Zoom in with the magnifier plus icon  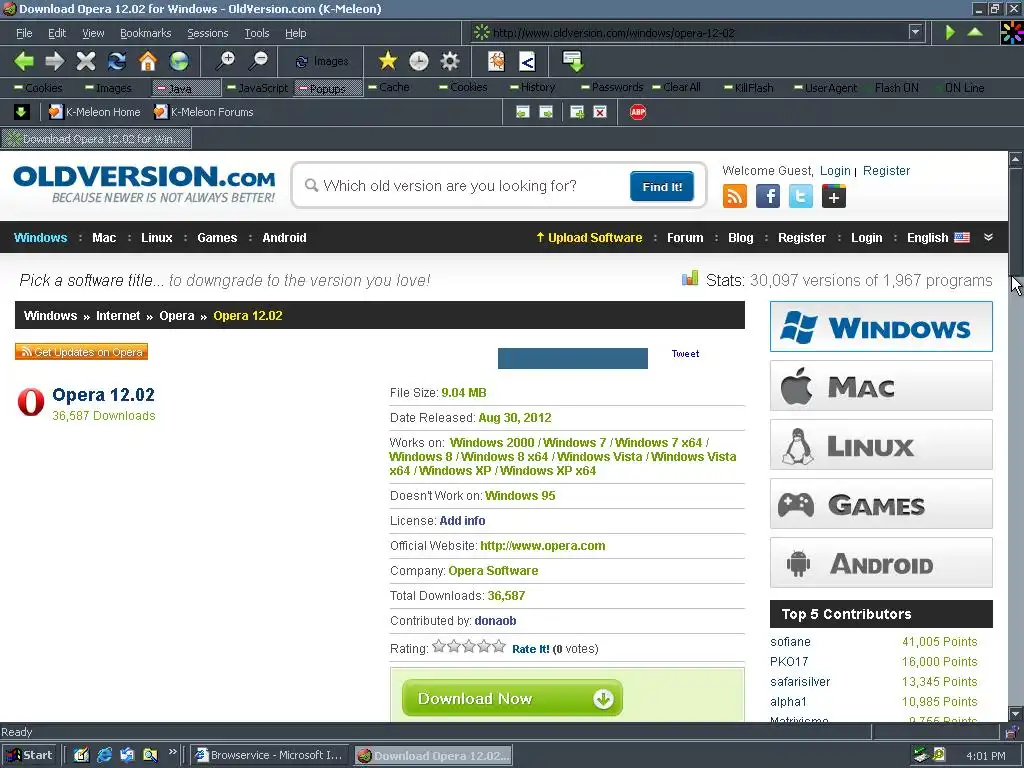(226, 61)
